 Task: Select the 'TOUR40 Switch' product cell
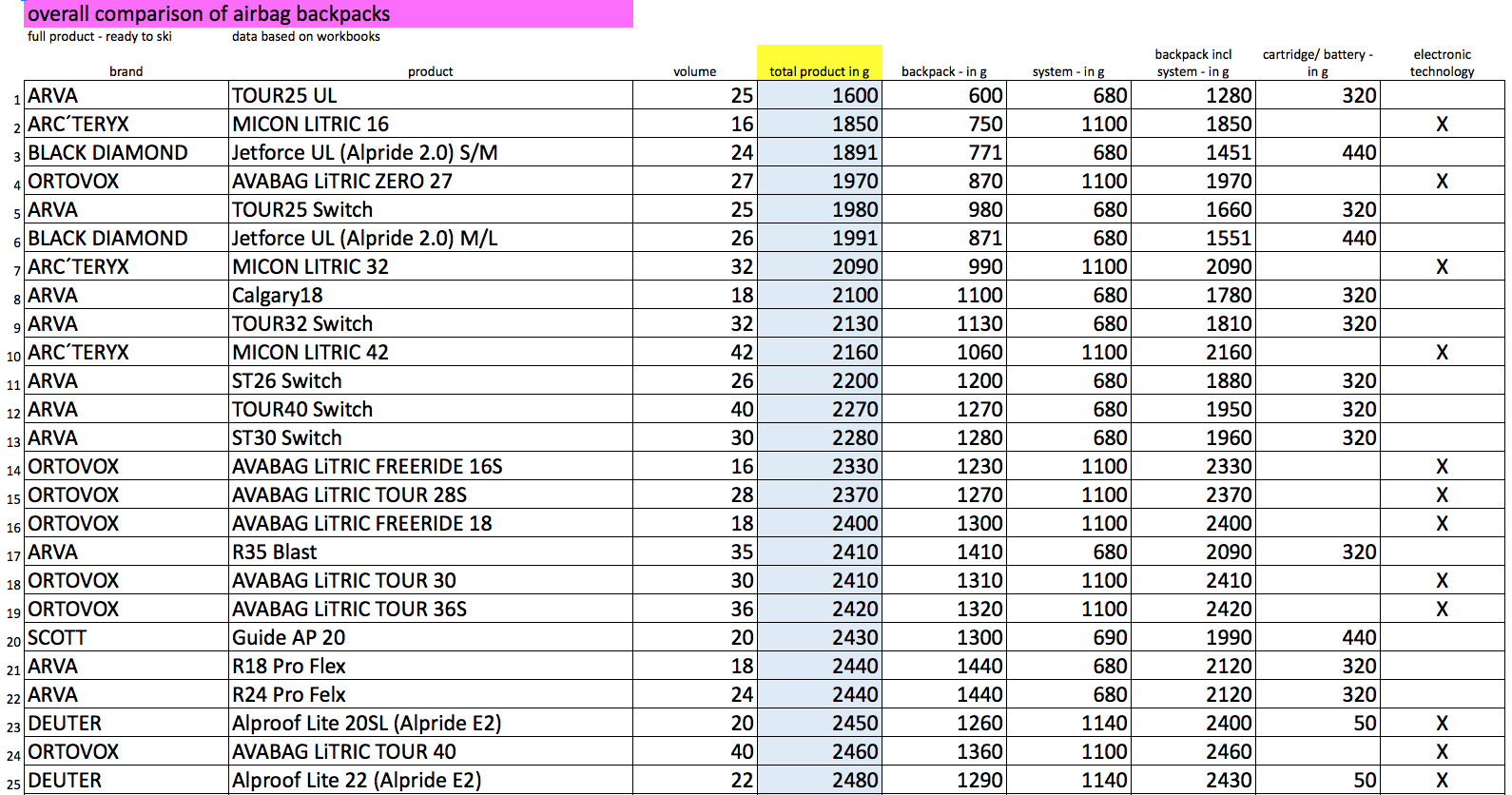tap(431, 409)
